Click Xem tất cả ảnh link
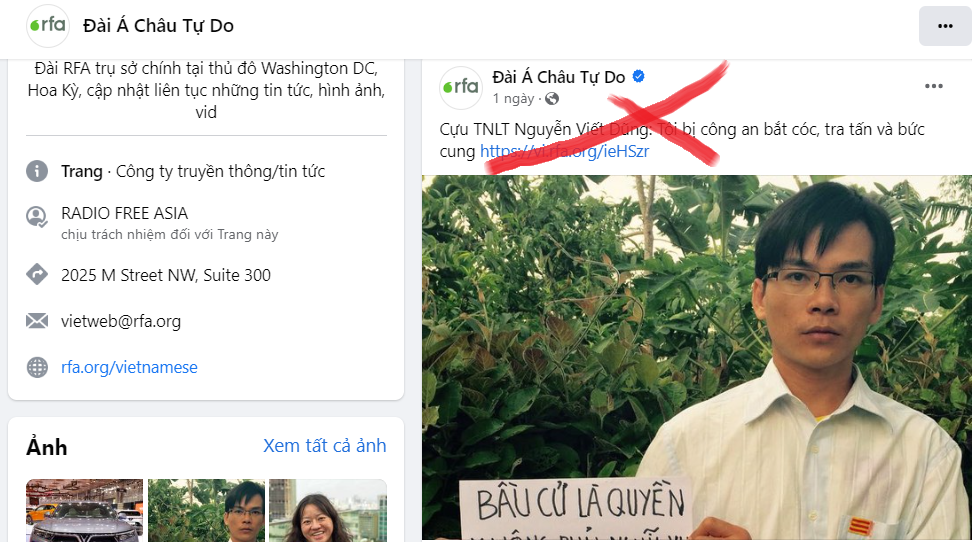The image size is (972, 542). pyautogui.click(x=325, y=445)
